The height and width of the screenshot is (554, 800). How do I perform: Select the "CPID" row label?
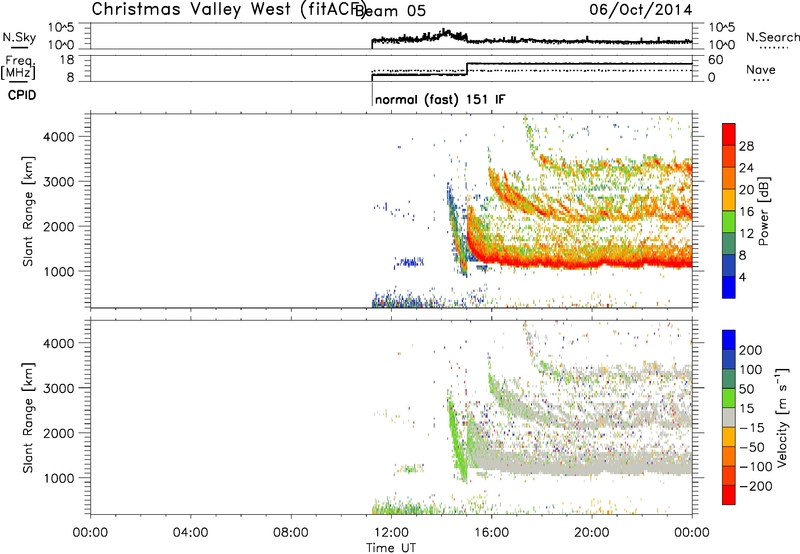tap(22, 95)
